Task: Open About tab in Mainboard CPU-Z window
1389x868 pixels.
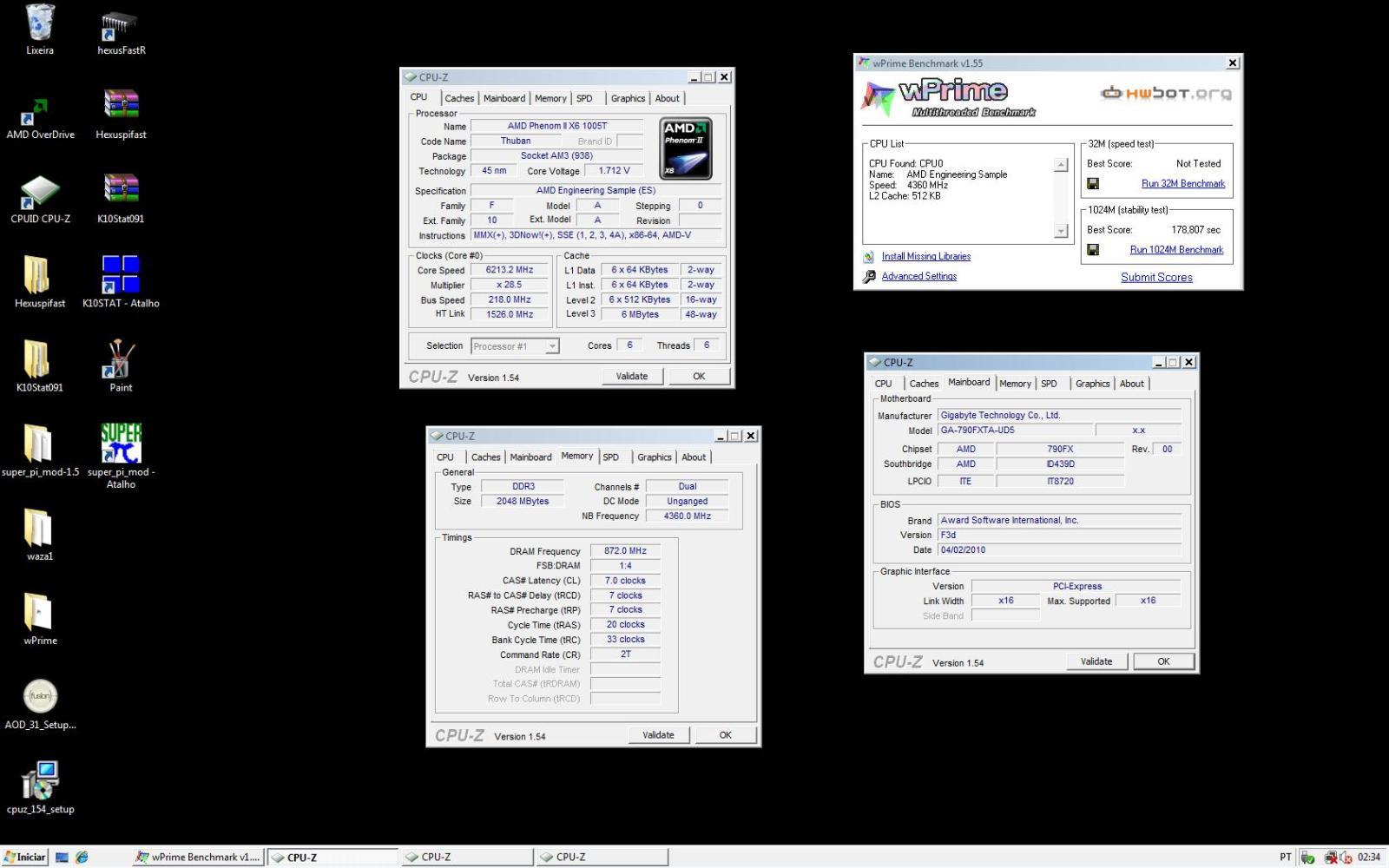Action: pos(1132,384)
